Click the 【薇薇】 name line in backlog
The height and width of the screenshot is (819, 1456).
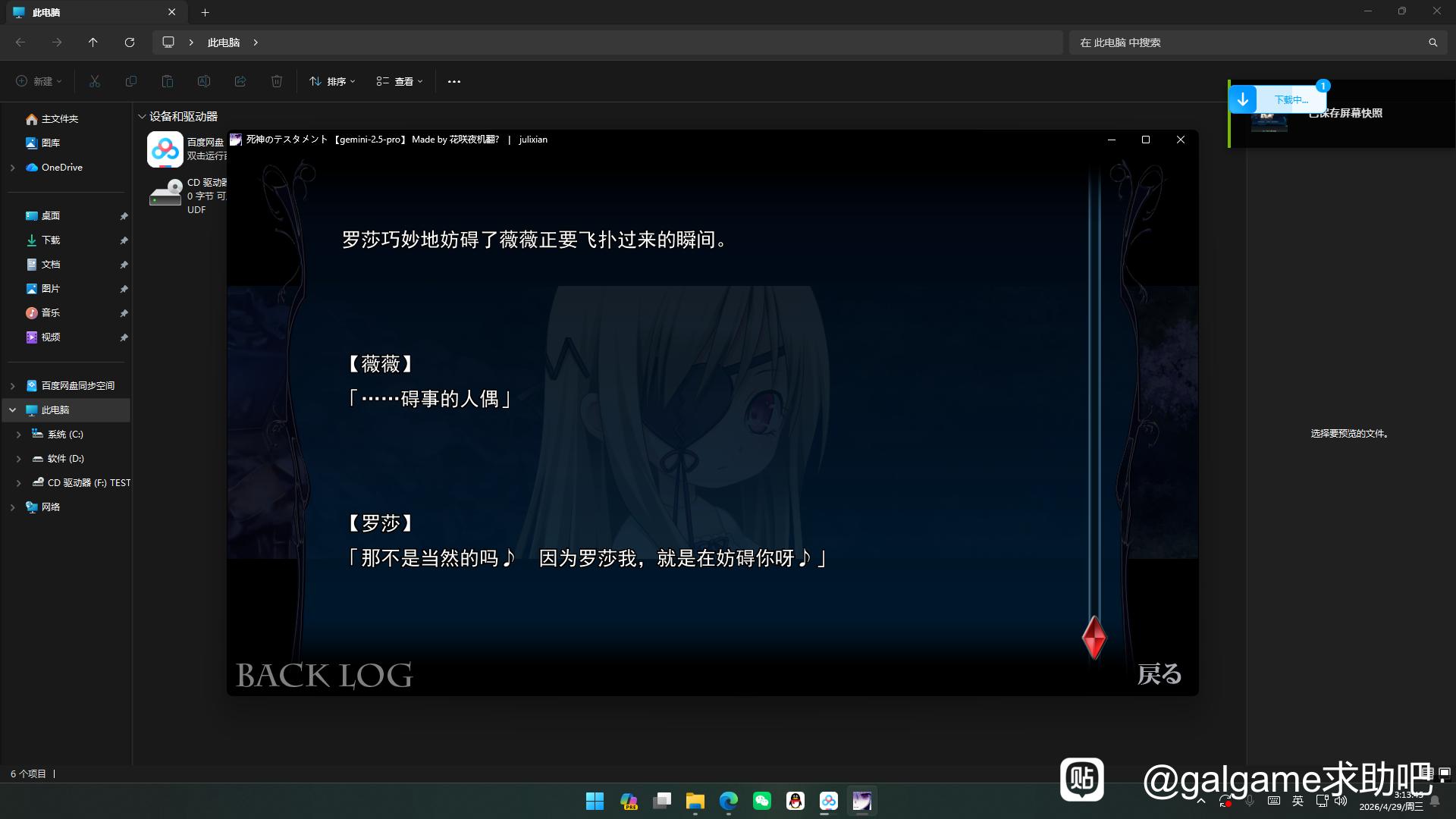tap(380, 364)
